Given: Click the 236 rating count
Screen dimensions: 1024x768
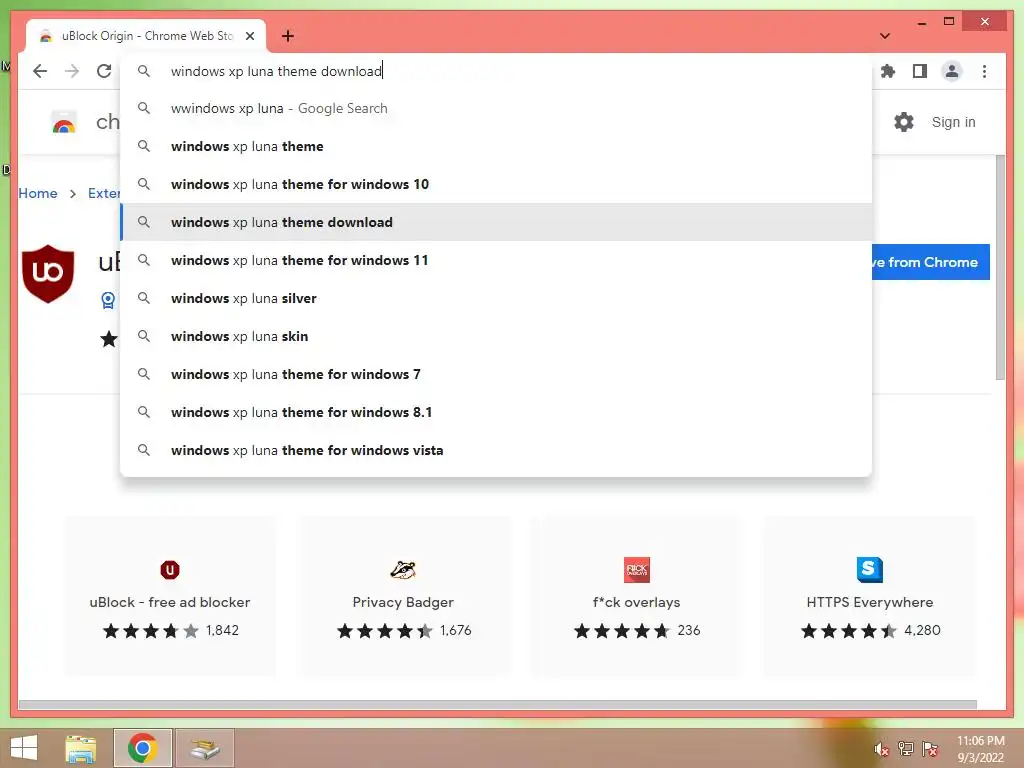Looking at the screenshot, I should coord(689,630).
